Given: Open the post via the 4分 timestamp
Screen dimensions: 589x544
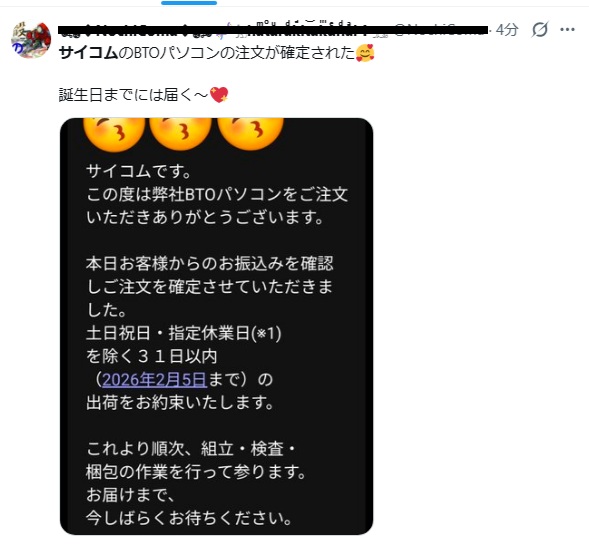Looking at the screenshot, I should 507,30.
